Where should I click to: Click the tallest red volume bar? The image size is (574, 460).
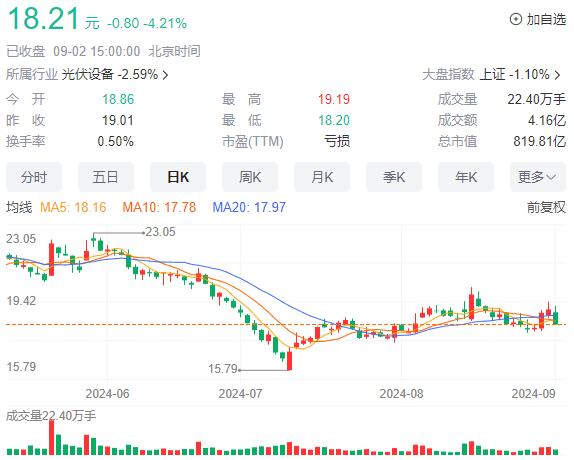coord(51,438)
